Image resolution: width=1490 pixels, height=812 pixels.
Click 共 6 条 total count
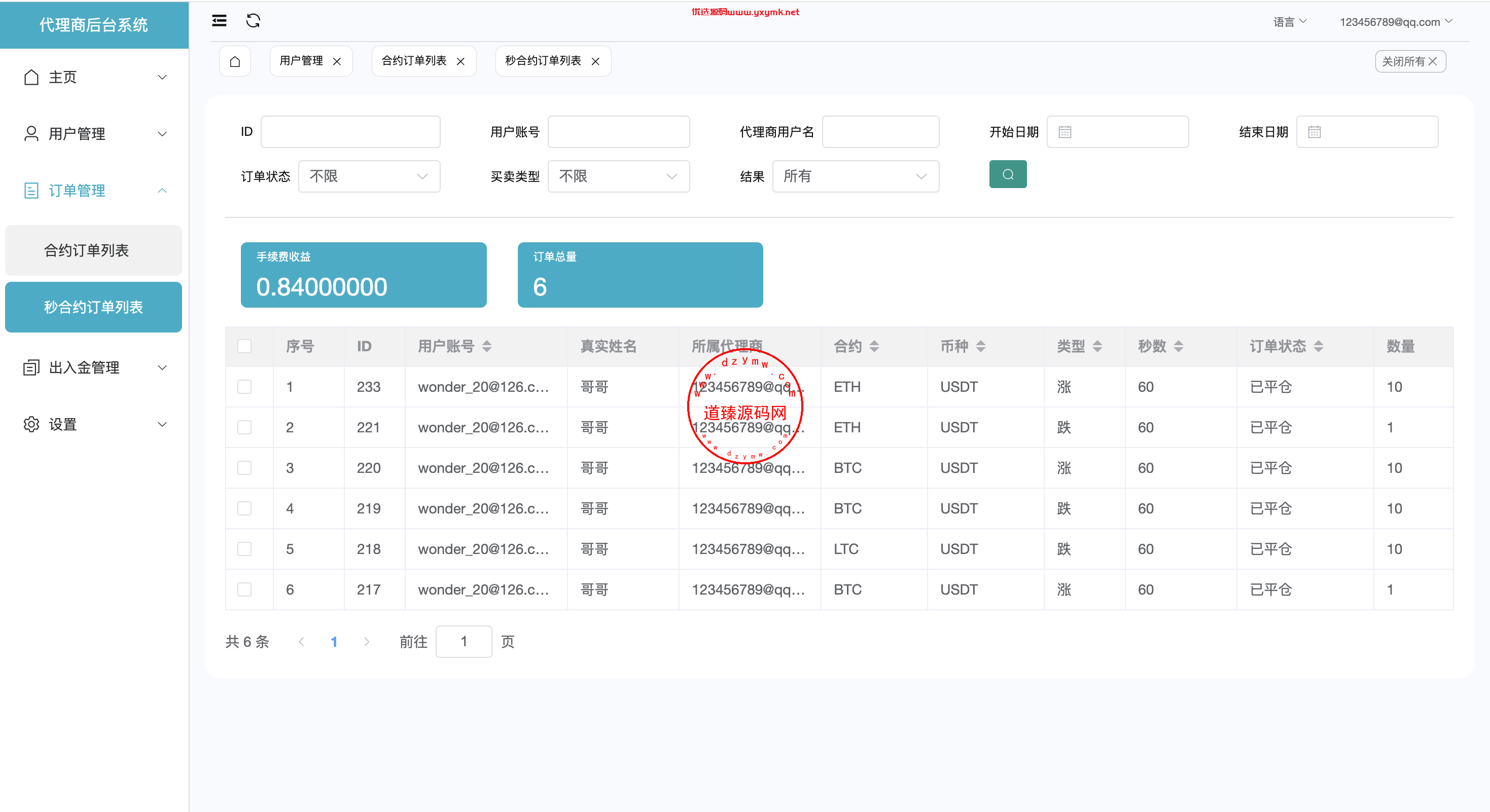point(247,642)
